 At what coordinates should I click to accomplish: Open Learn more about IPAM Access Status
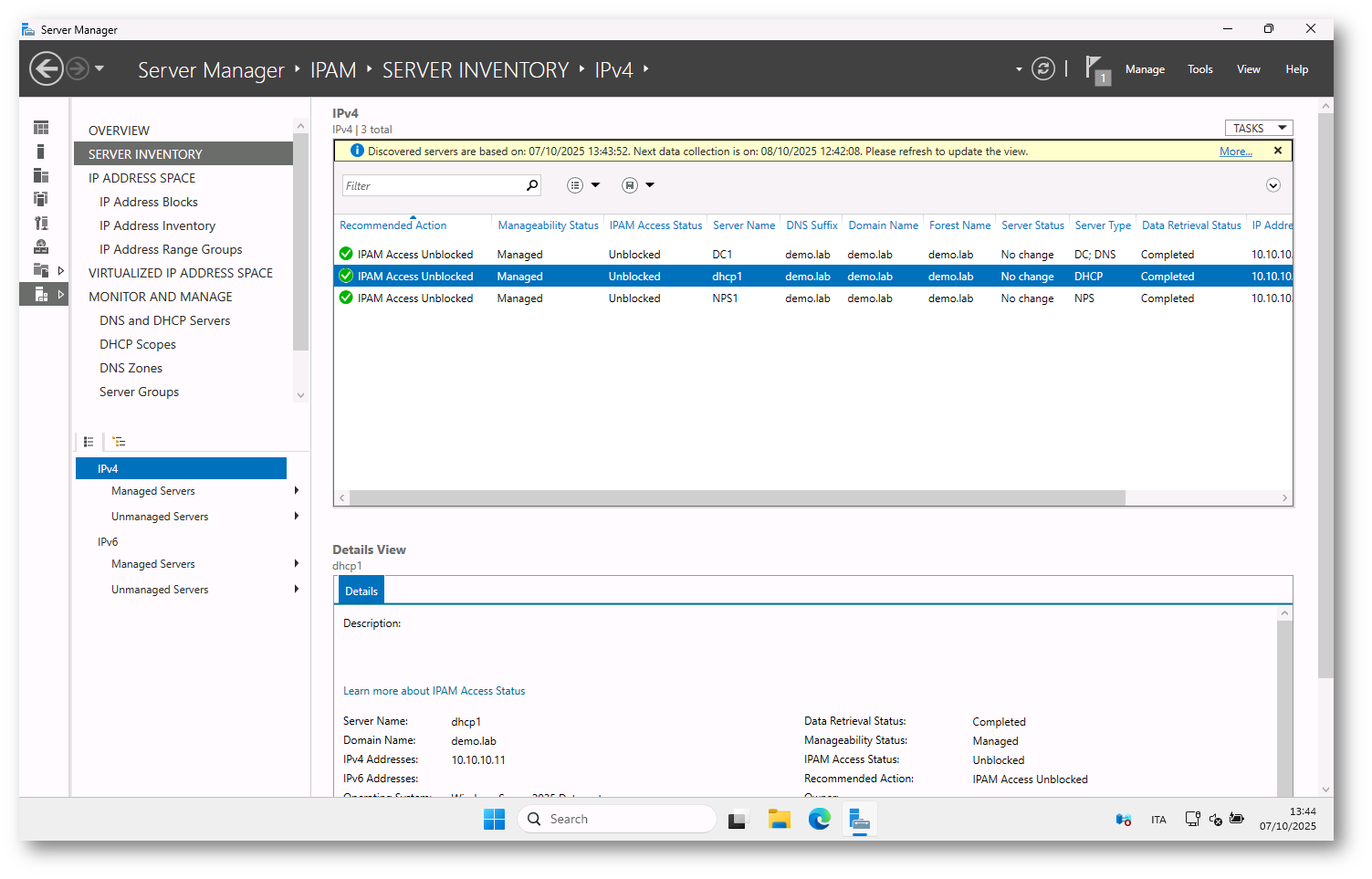tap(434, 691)
